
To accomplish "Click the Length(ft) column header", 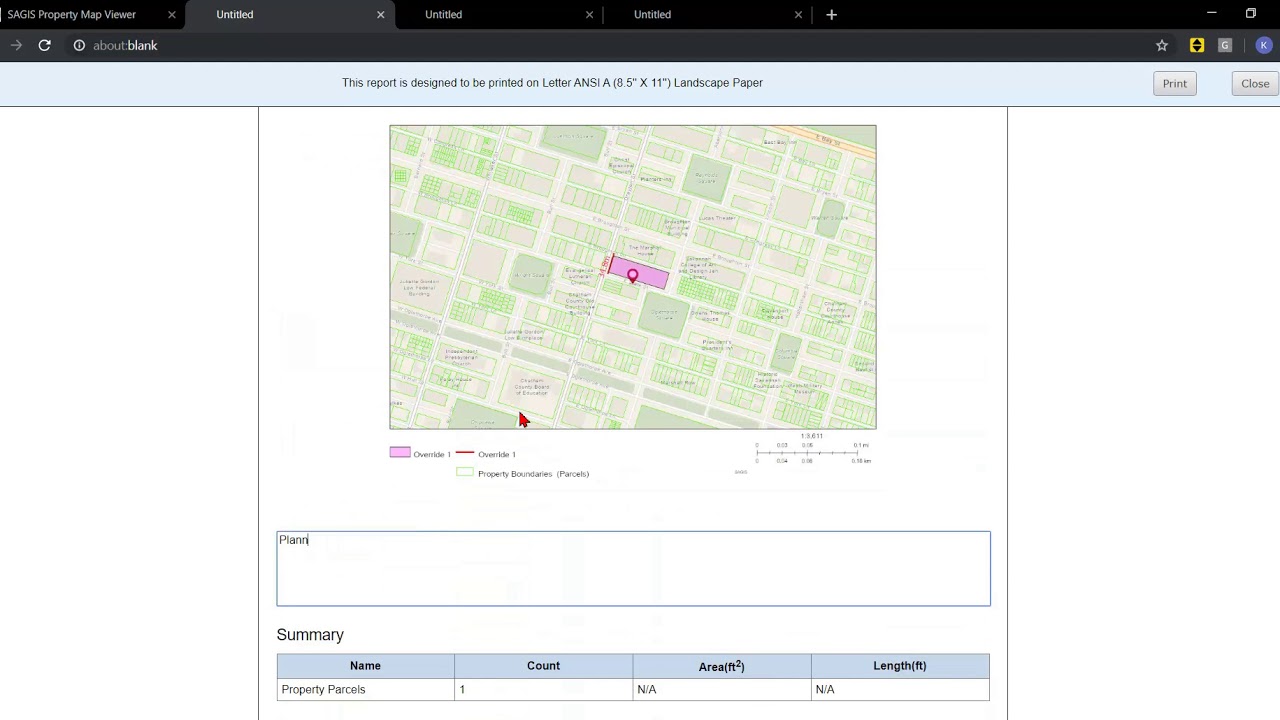I will (x=900, y=666).
